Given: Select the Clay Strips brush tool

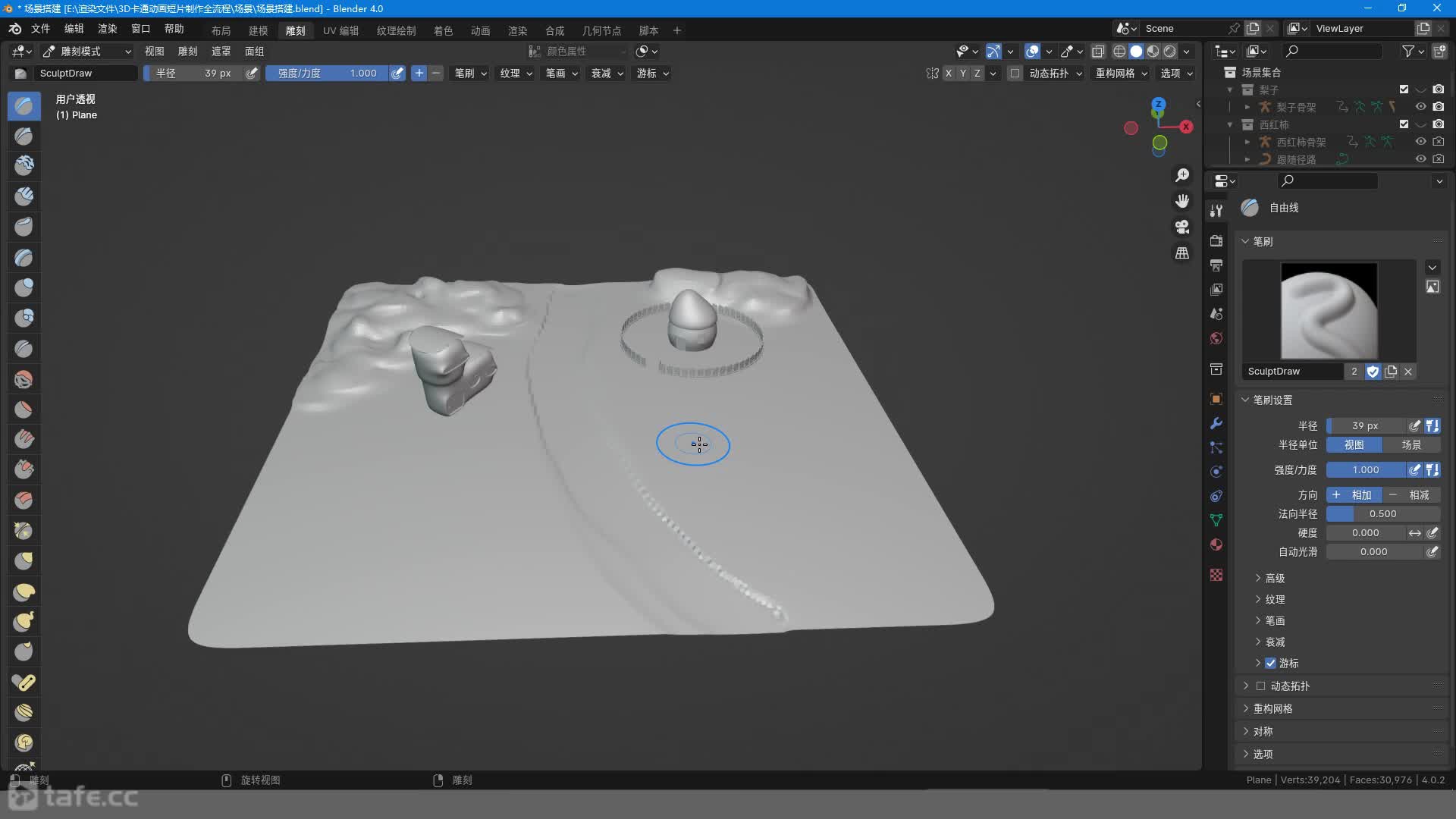Looking at the screenshot, I should click(24, 196).
